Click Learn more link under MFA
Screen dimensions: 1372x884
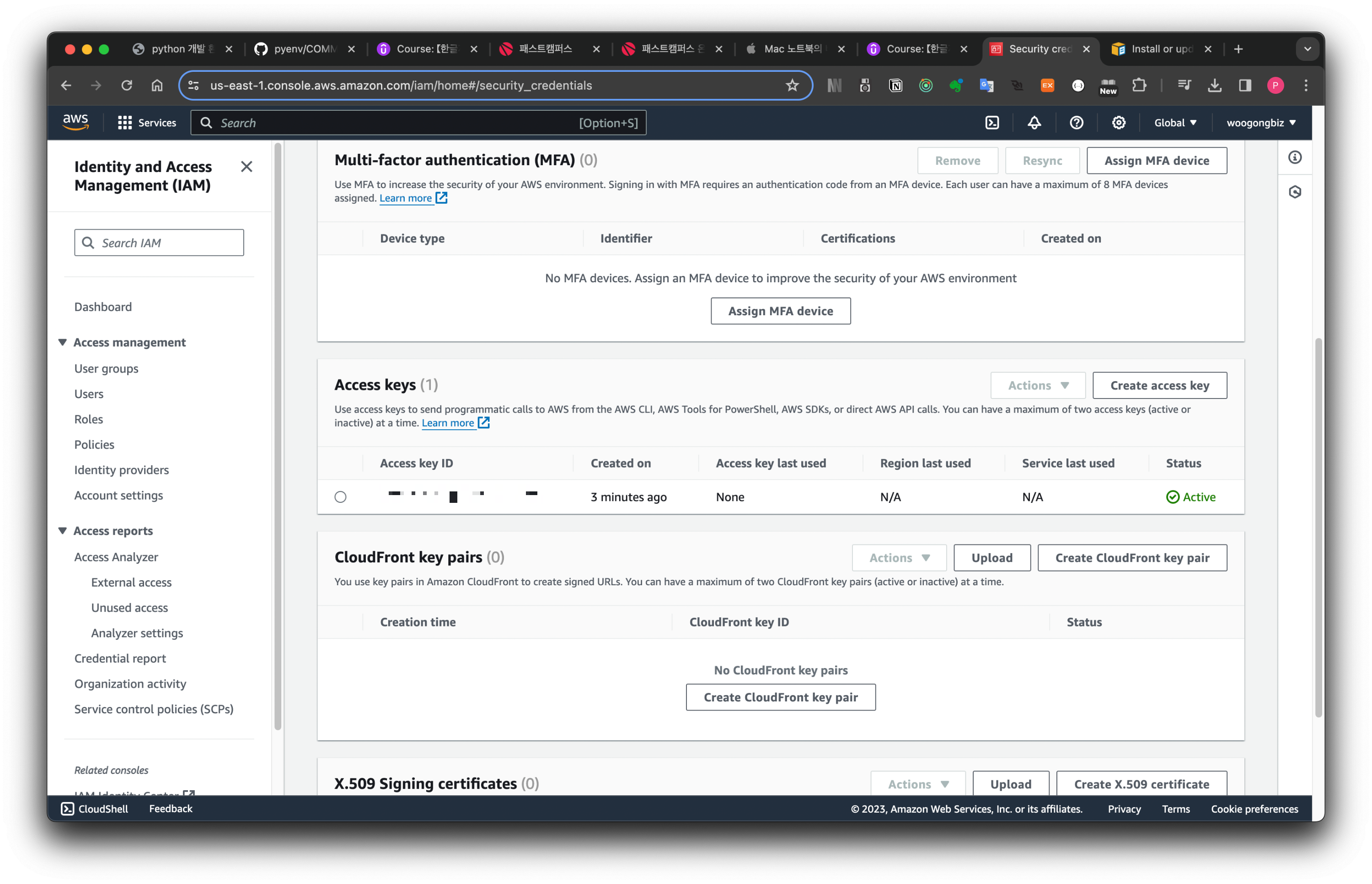(x=406, y=198)
